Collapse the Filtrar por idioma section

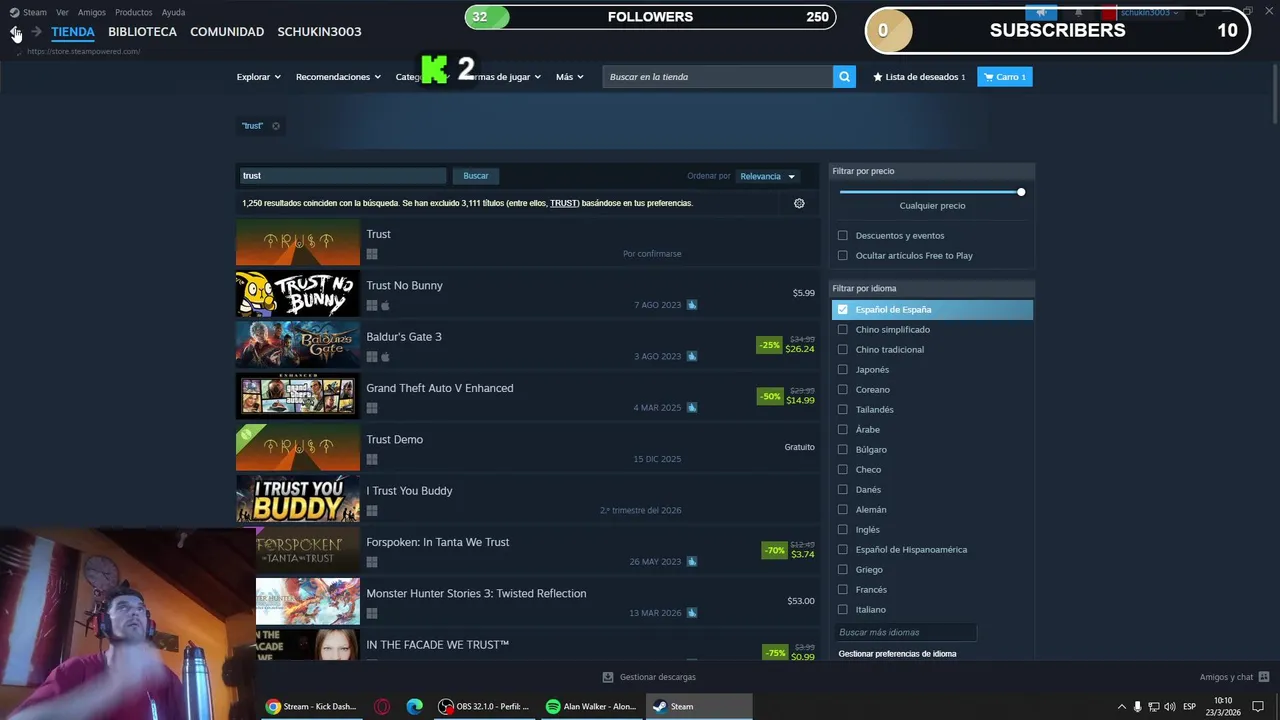[932, 288]
